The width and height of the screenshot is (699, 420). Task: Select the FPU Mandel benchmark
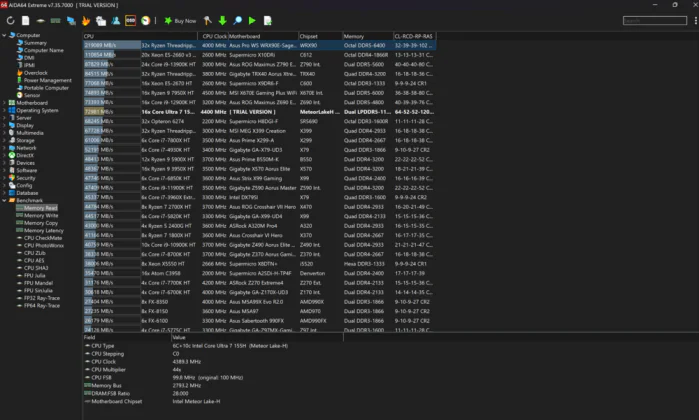(x=38, y=283)
